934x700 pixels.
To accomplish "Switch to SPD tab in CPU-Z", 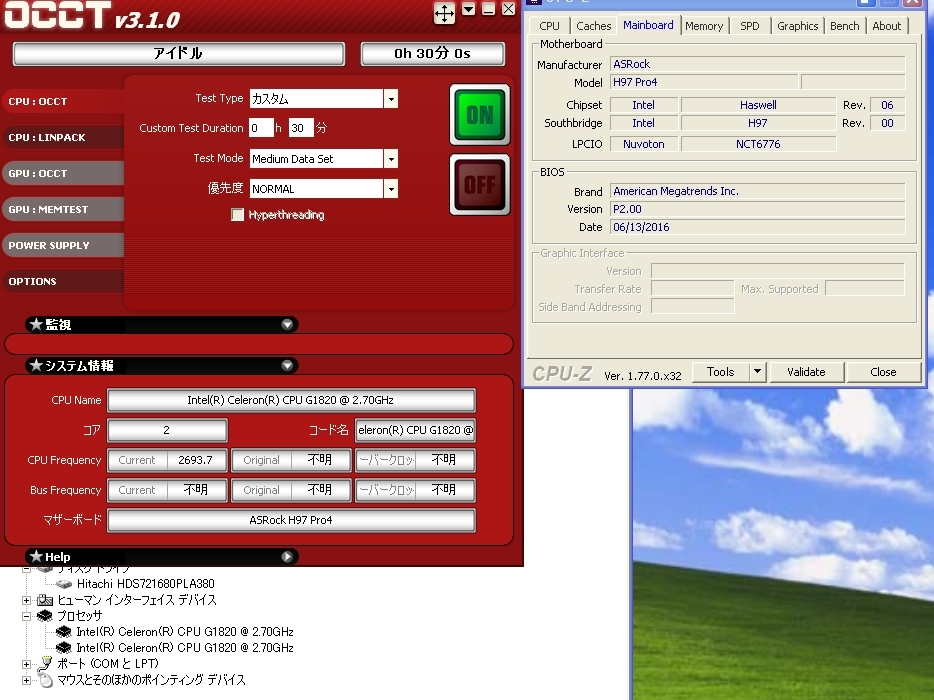I will pyautogui.click(x=750, y=26).
